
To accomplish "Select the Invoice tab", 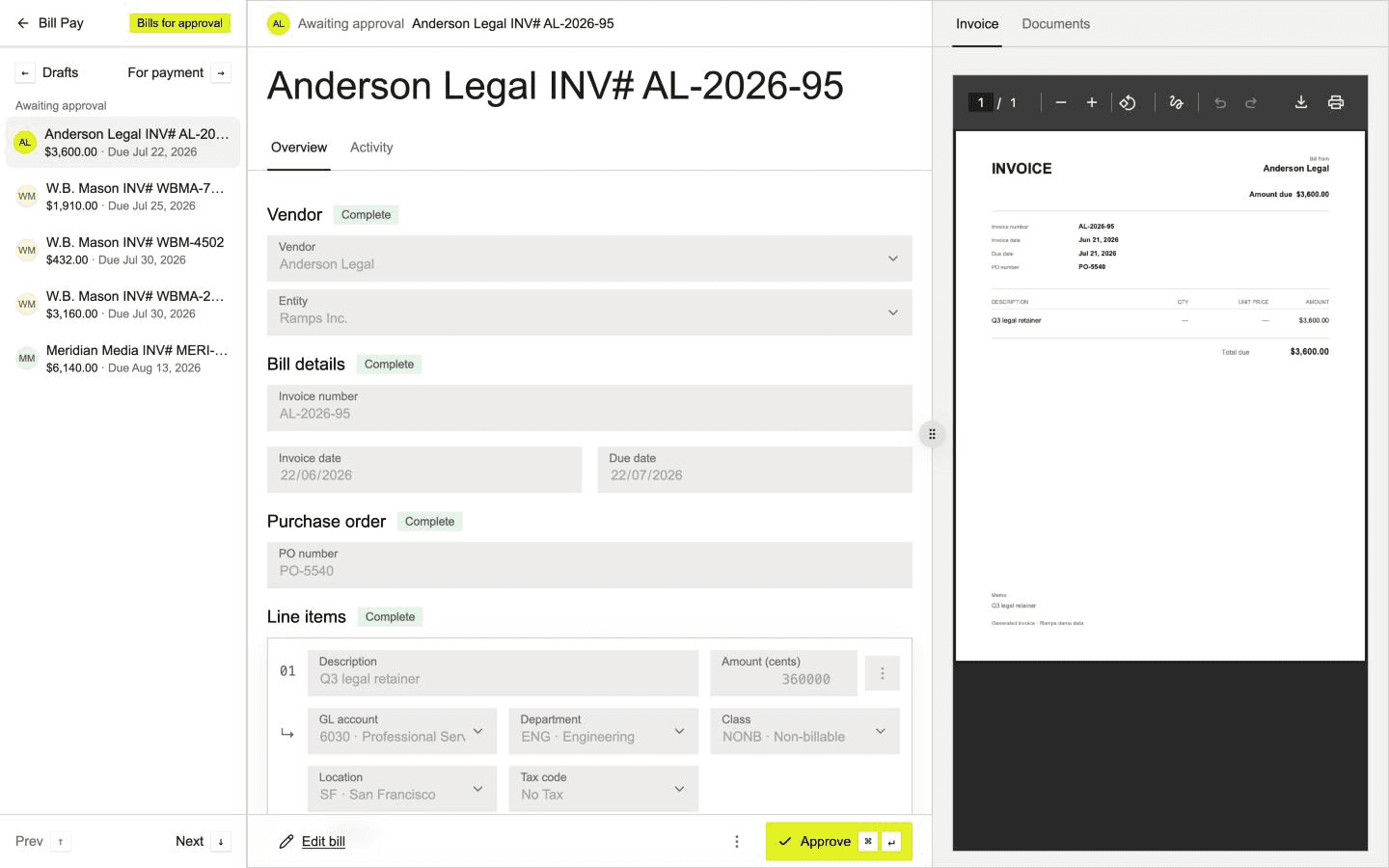I will 977,24.
